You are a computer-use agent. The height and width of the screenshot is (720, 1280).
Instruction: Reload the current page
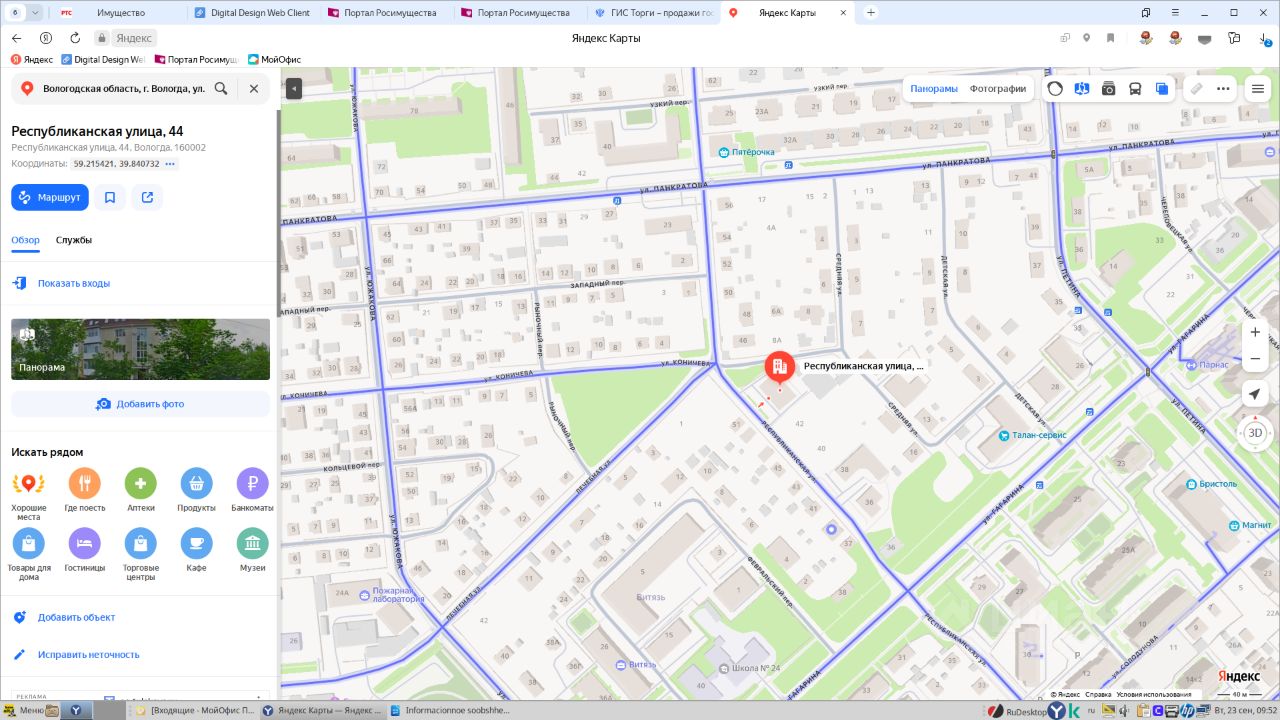[x=75, y=38]
